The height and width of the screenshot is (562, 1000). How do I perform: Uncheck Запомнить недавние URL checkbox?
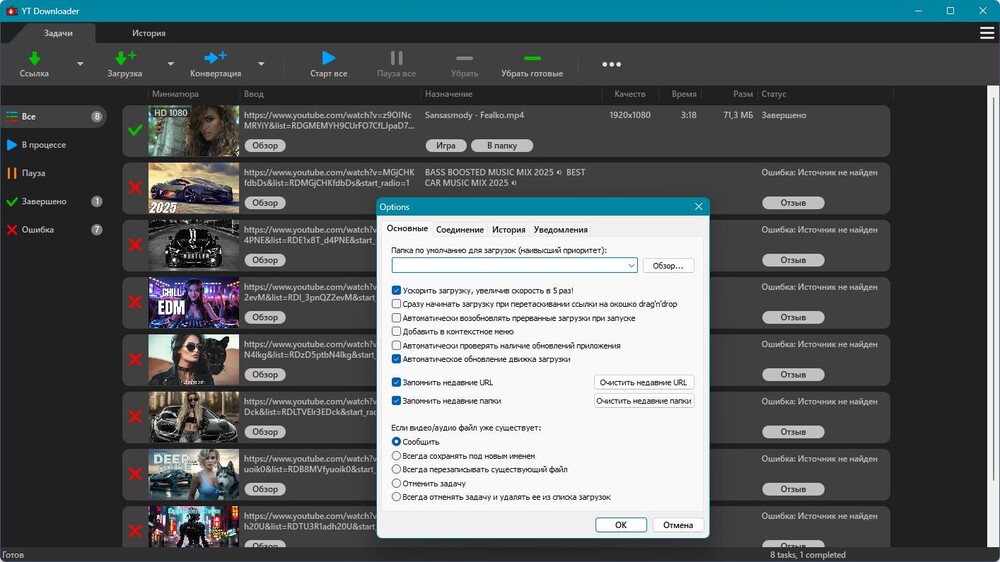pos(397,382)
